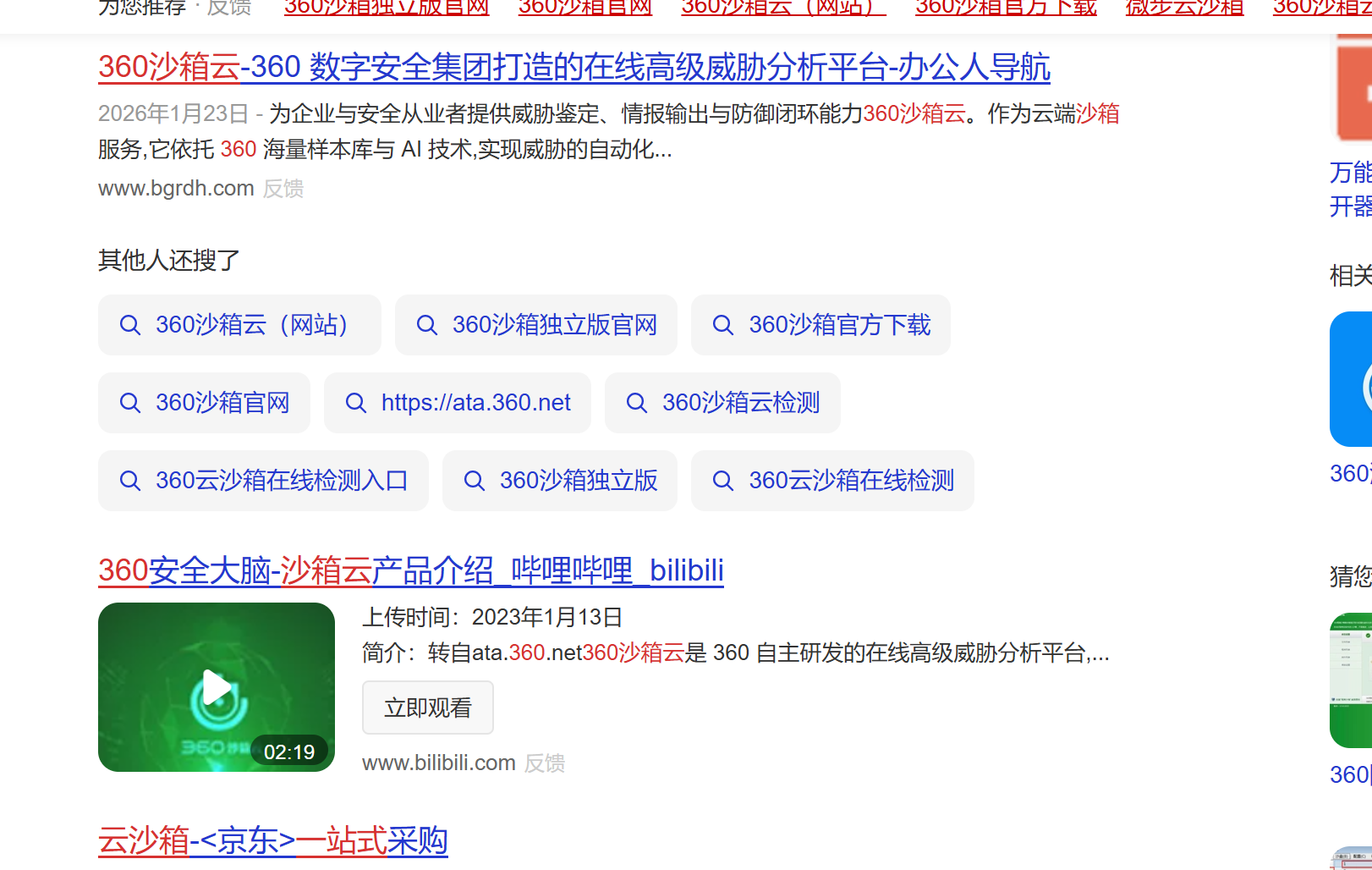
Task: Click the 上传时间：2023年1月13日 text
Action: 492,617
